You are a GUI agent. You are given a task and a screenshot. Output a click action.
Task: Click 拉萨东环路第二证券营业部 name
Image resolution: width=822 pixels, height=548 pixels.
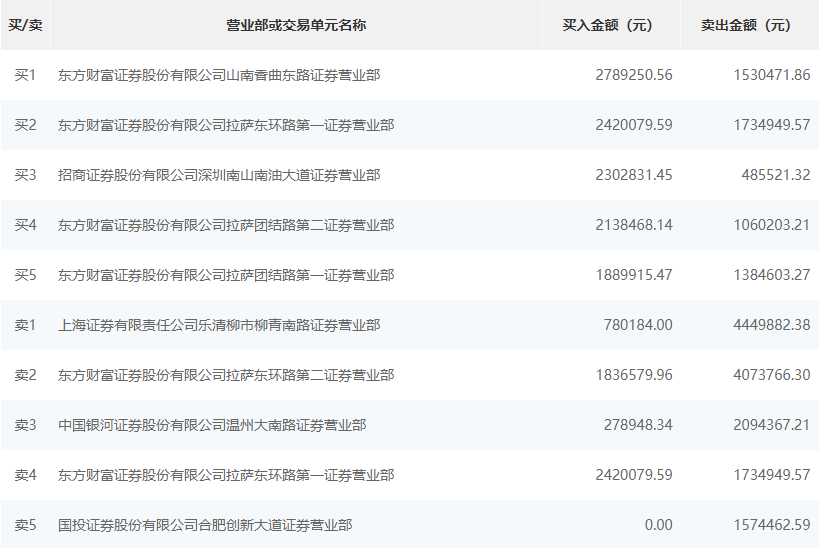226,375
